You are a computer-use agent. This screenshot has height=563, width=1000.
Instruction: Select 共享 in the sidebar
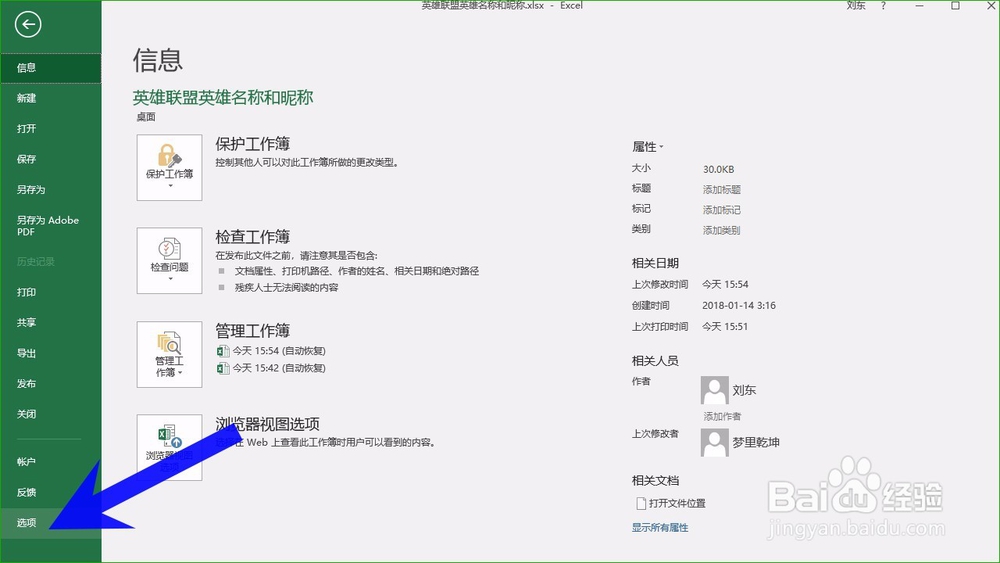(x=50, y=323)
